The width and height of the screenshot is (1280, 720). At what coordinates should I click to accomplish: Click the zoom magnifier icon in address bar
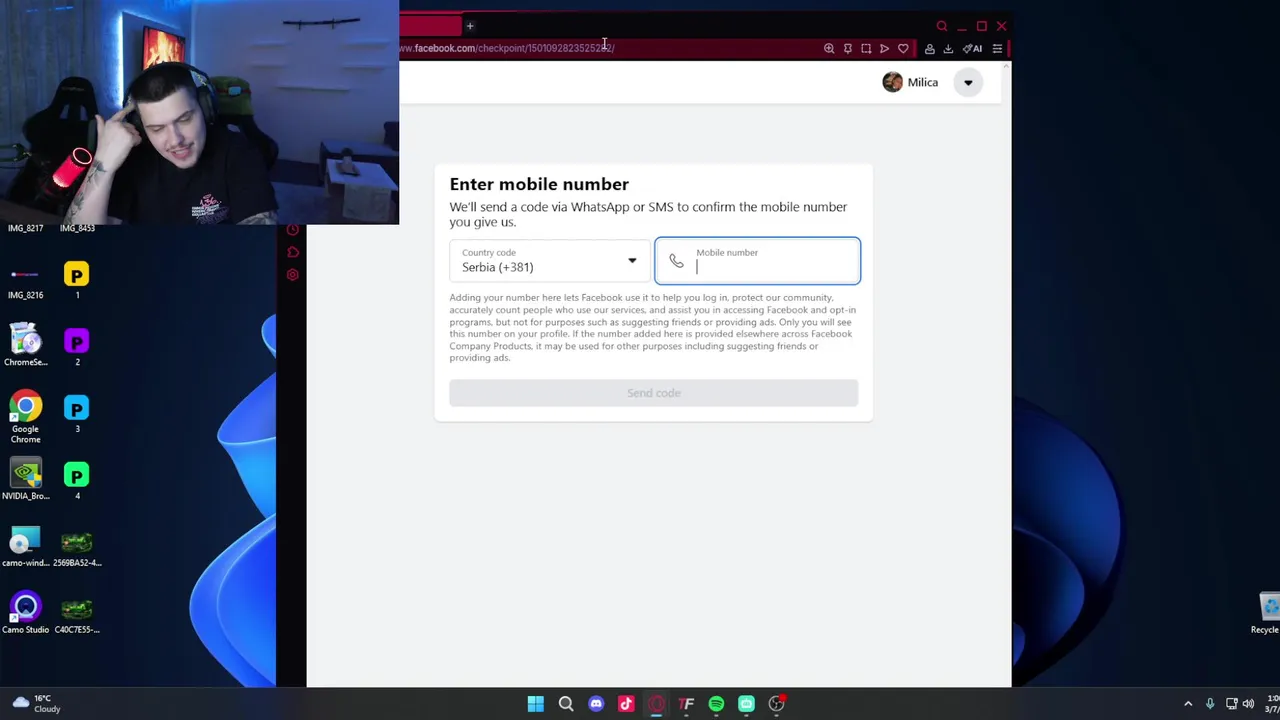point(829,48)
